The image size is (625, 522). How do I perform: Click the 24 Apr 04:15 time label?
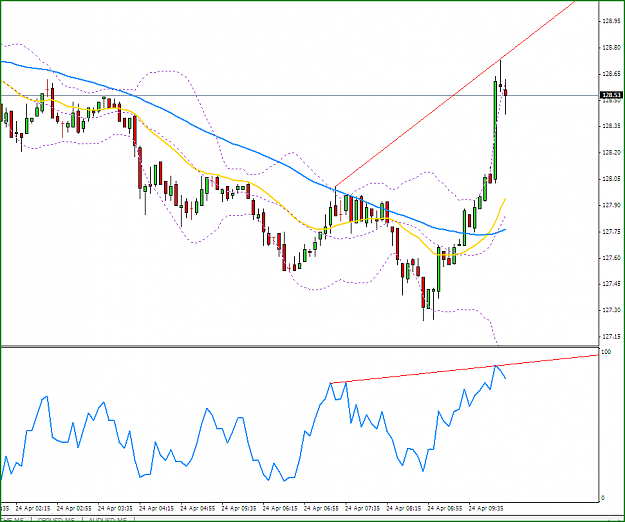click(x=157, y=508)
